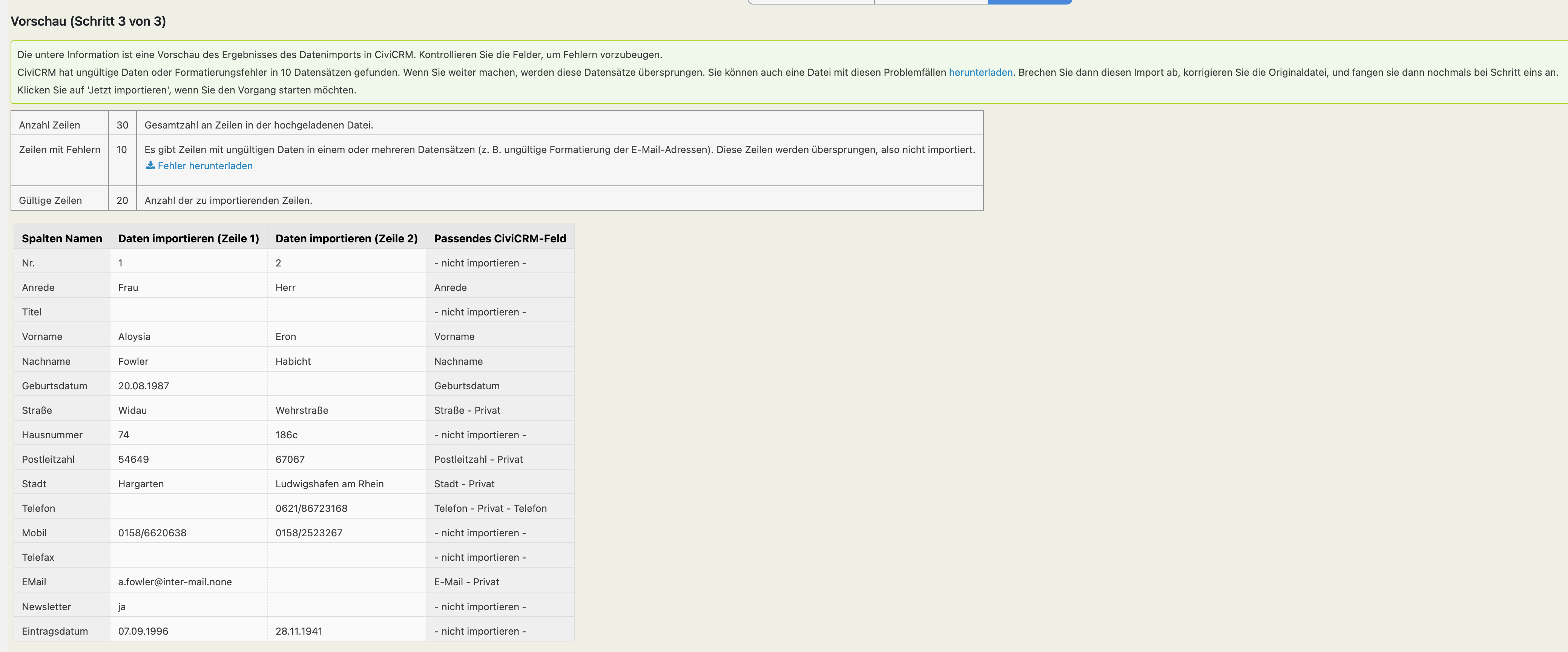Select last name 'Fowler'
Viewport: 1568px width, 652px height.
click(133, 361)
